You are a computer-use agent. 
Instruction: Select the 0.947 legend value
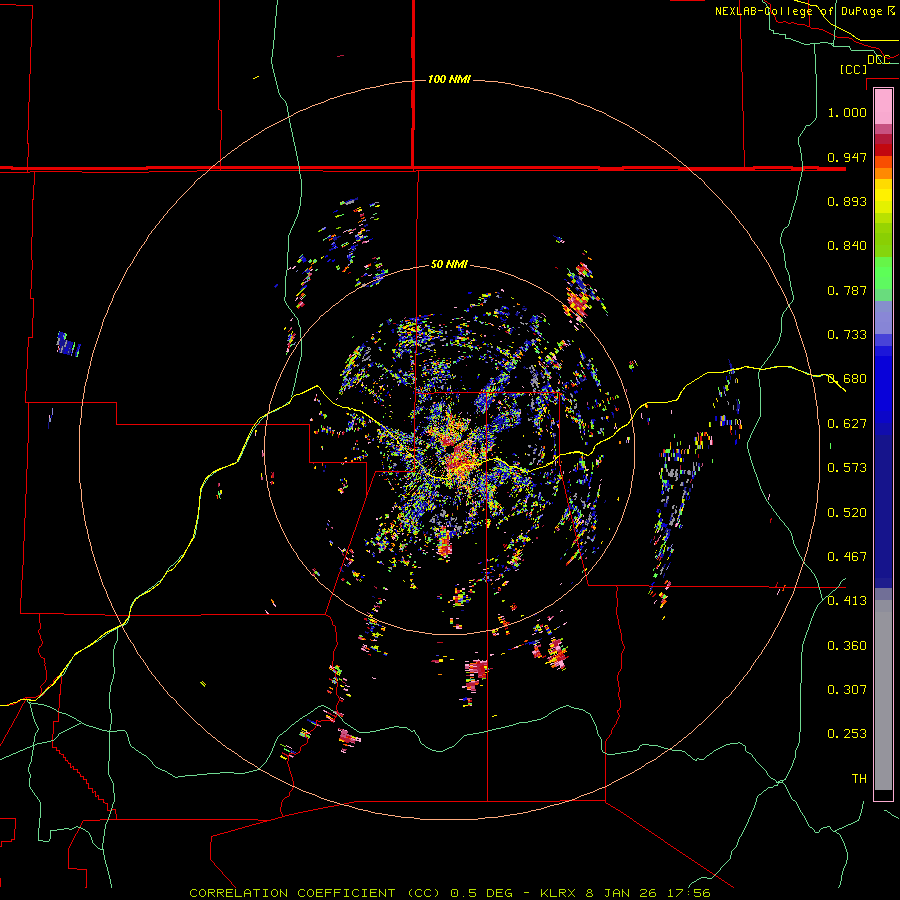point(847,157)
